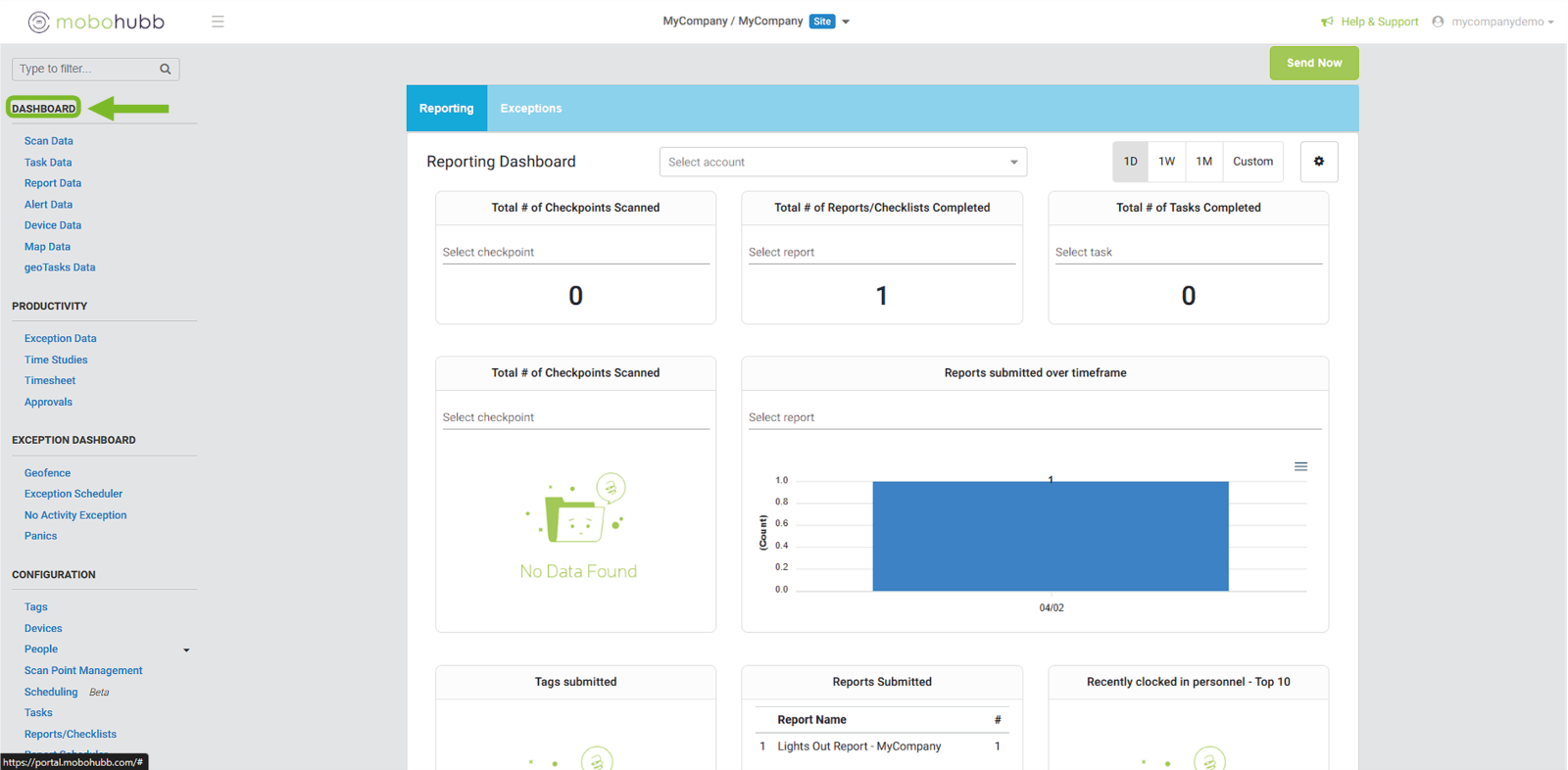Select the 1D timeframe toggle
This screenshot has width=1568, height=770.
point(1130,162)
